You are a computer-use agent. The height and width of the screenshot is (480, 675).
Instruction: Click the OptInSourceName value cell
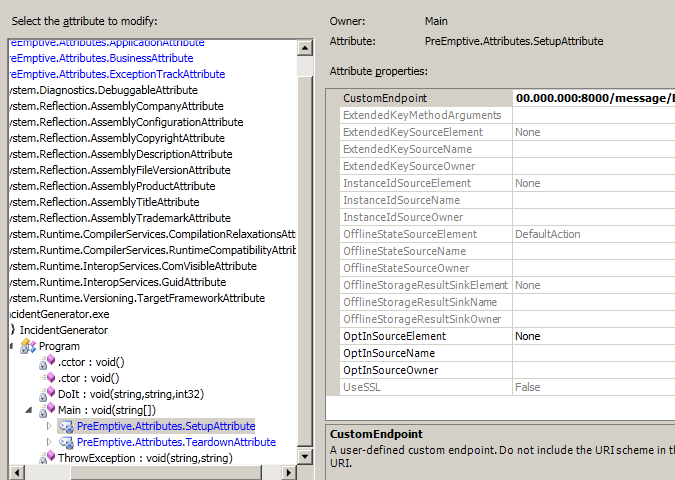point(594,353)
